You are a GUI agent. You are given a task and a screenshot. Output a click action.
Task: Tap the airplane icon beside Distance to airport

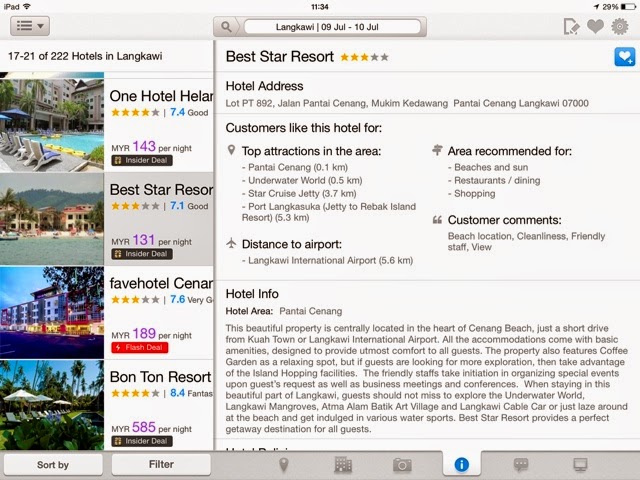point(231,243)
